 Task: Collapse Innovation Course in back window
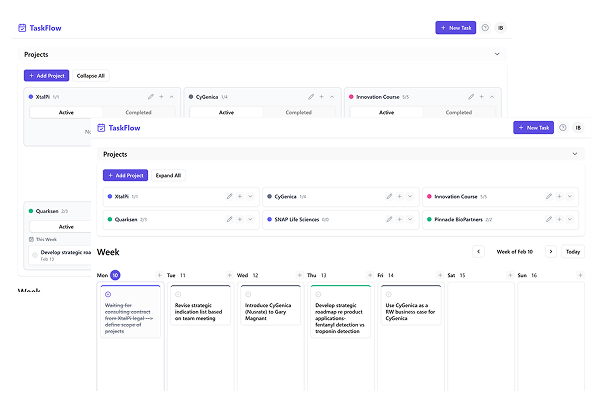click(492, 97)
